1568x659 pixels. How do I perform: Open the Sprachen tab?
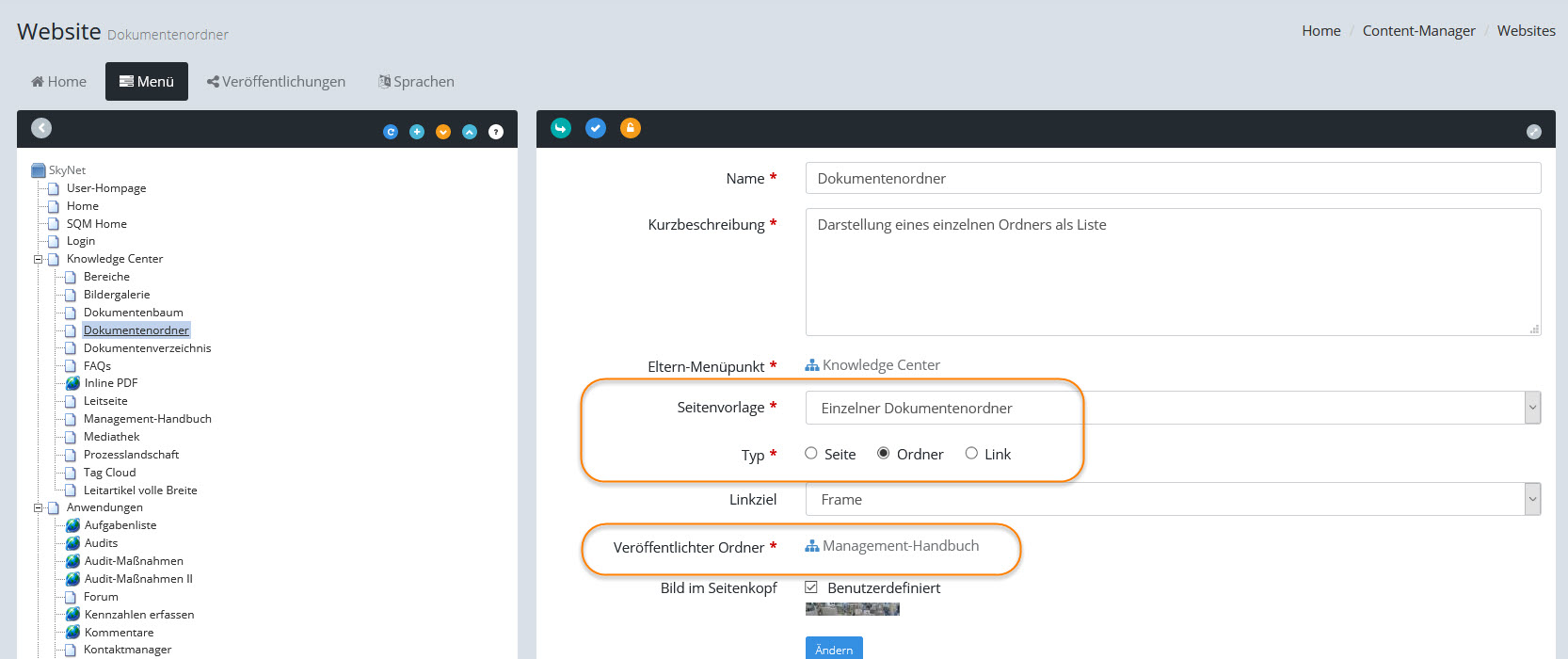click(x=416, y=82)
